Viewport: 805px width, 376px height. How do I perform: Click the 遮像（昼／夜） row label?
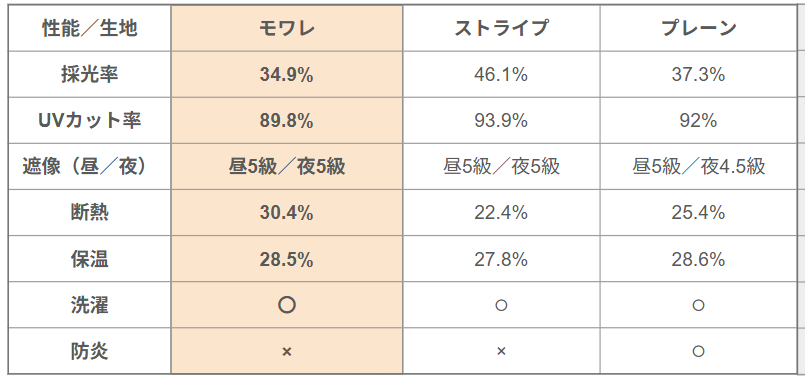point(89,167)
